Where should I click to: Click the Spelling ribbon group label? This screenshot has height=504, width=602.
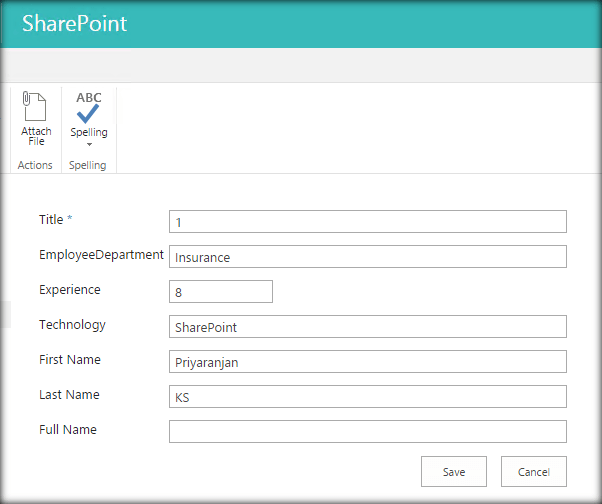coord(88,165)
